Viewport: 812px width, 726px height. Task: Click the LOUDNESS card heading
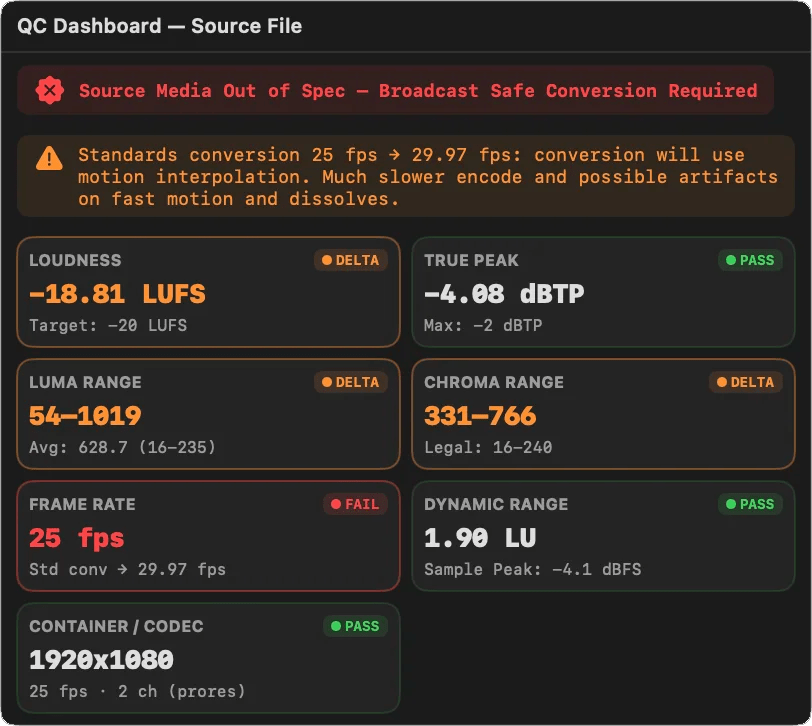(x=75, y=260)
